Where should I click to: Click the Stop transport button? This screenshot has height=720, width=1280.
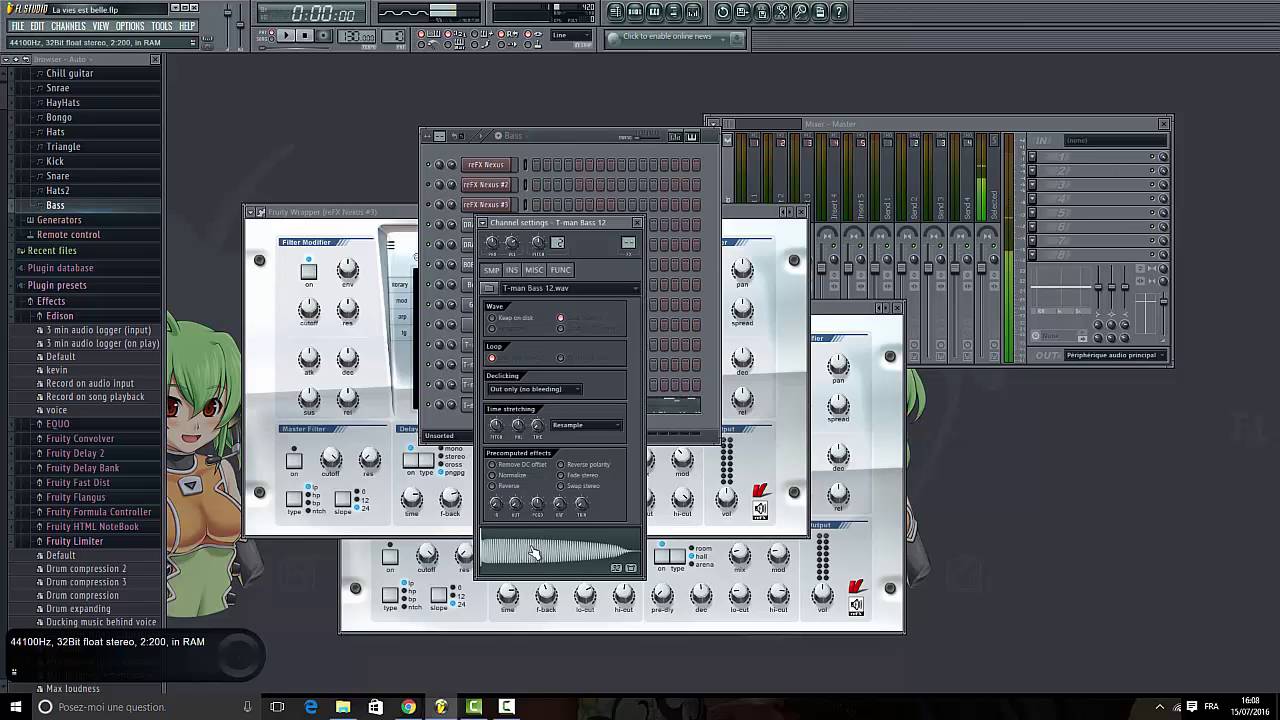(305, 36)
